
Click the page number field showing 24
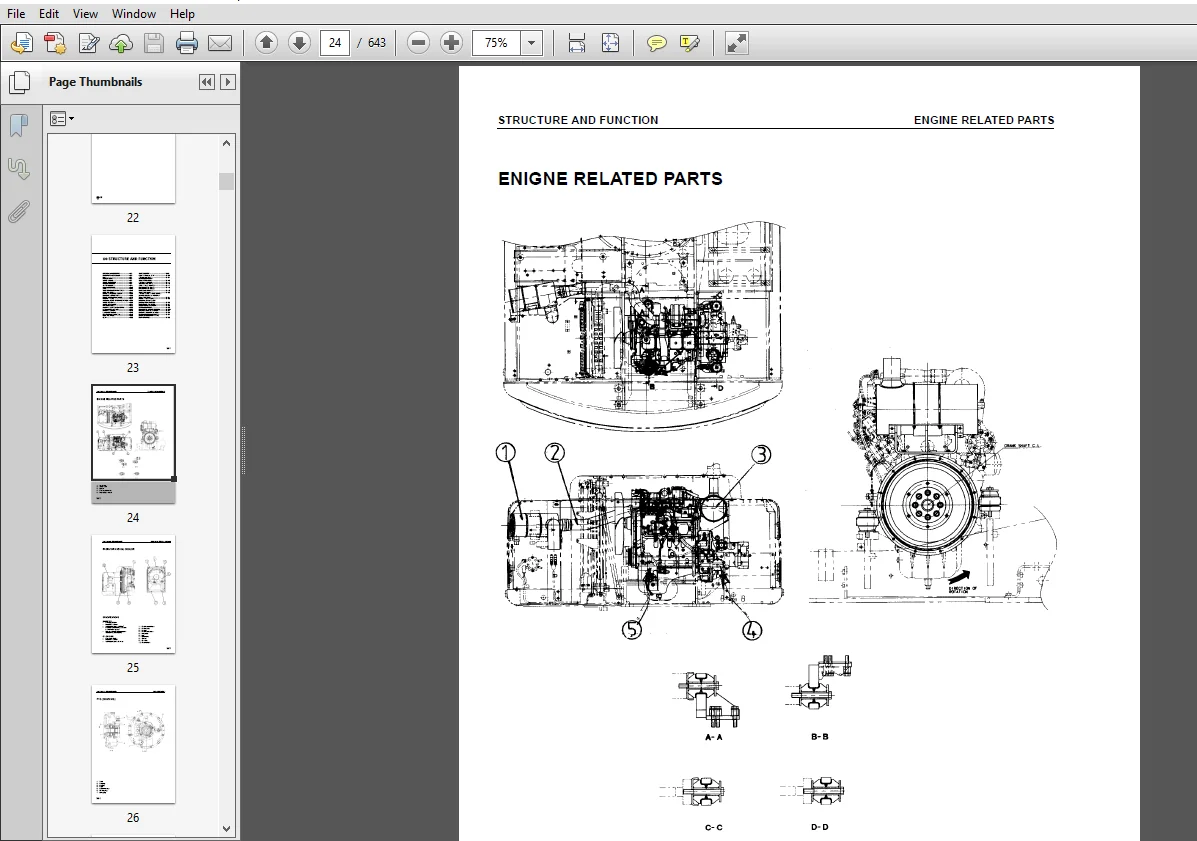[335, 43]
